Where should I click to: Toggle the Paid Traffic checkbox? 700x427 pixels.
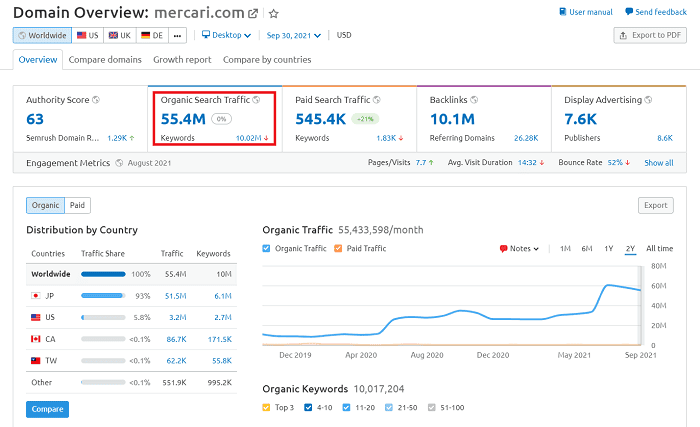338,248
